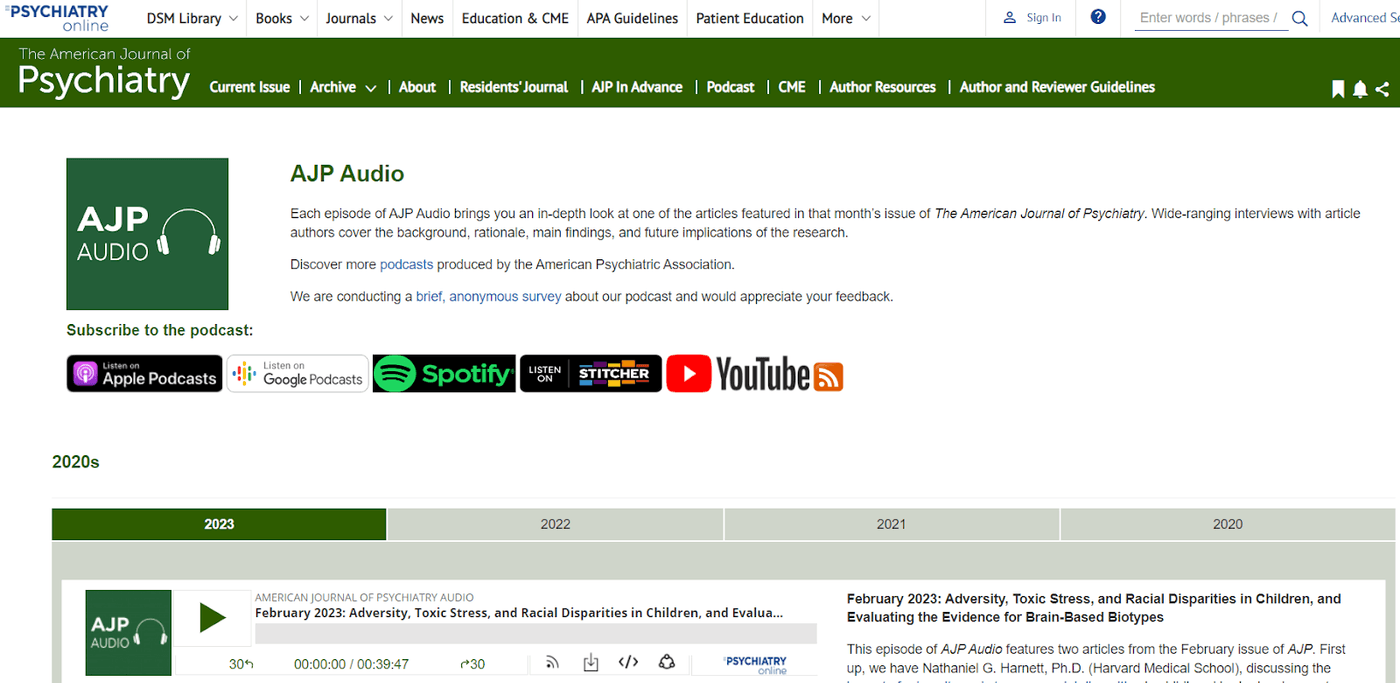Image resolution: width=1400 pixels, height=683 pixels.
Task: Click the help question mark icon
Action: coord(1098,17)
